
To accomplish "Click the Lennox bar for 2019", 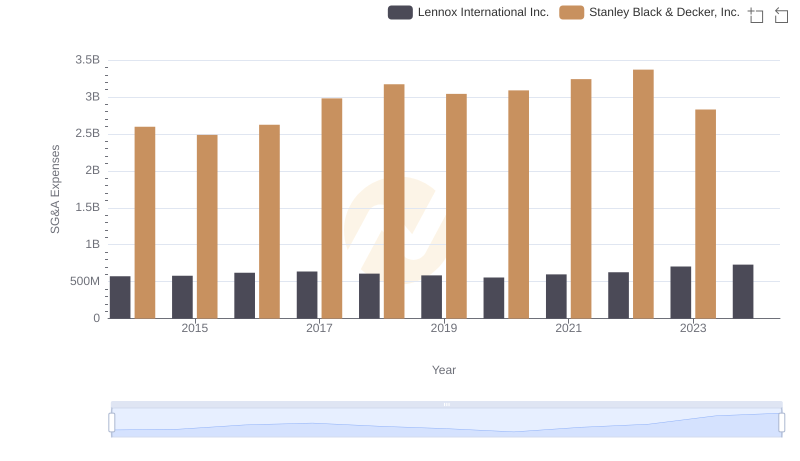I will [x=432, y=297].
